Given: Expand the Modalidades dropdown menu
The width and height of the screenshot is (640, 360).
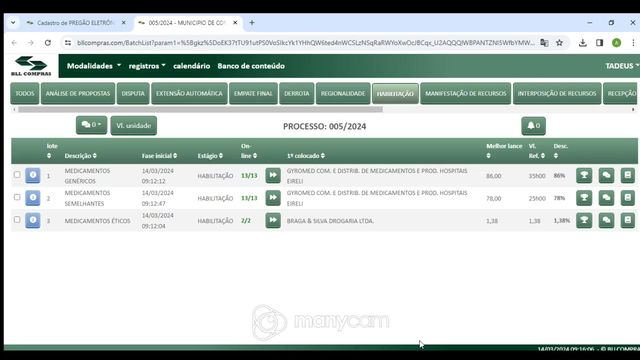Looking at the screenshot, I should coord(94,66).
